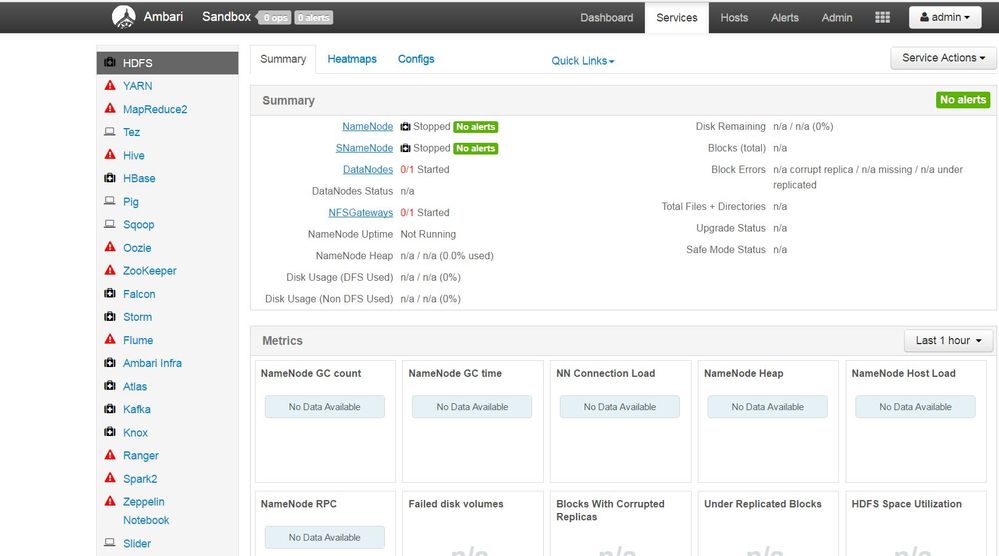
Task: Open the NFSGateways link
Action: pyautogui.click(x=361, y=213)
